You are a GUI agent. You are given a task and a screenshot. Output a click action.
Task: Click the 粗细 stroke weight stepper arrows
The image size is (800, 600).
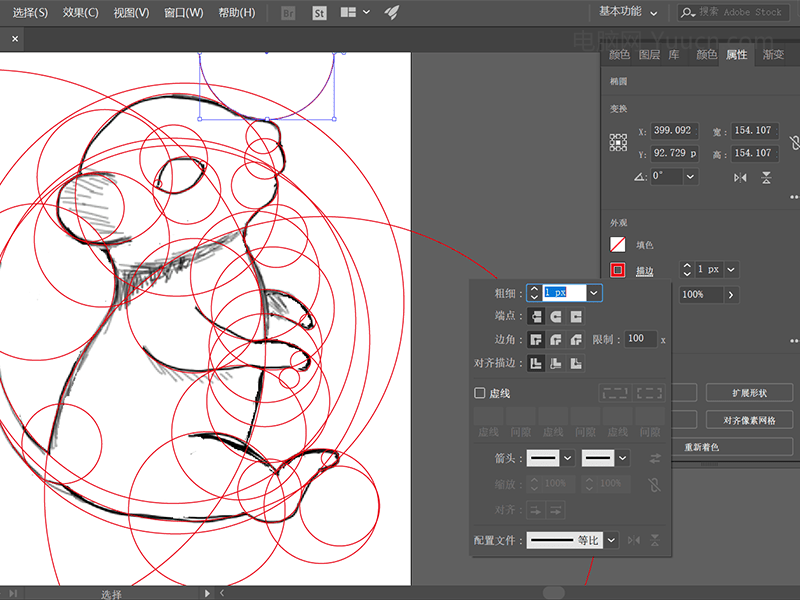coord(534,293)
